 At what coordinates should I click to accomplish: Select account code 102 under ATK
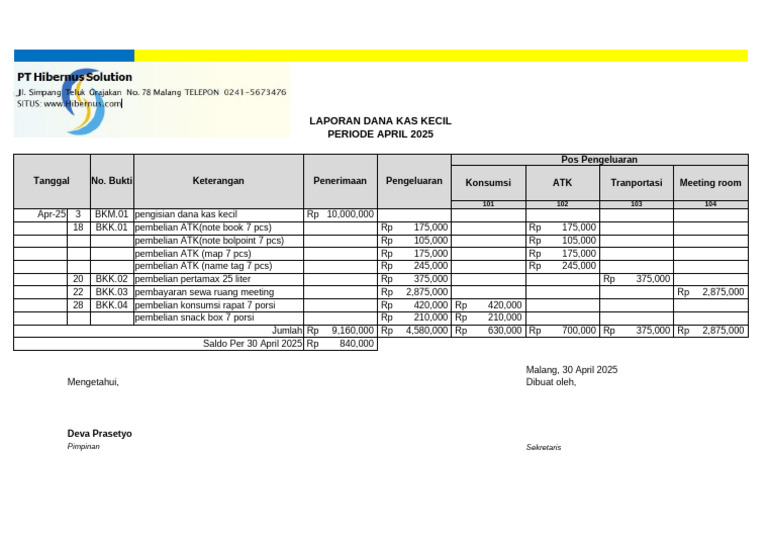point(562,204)
